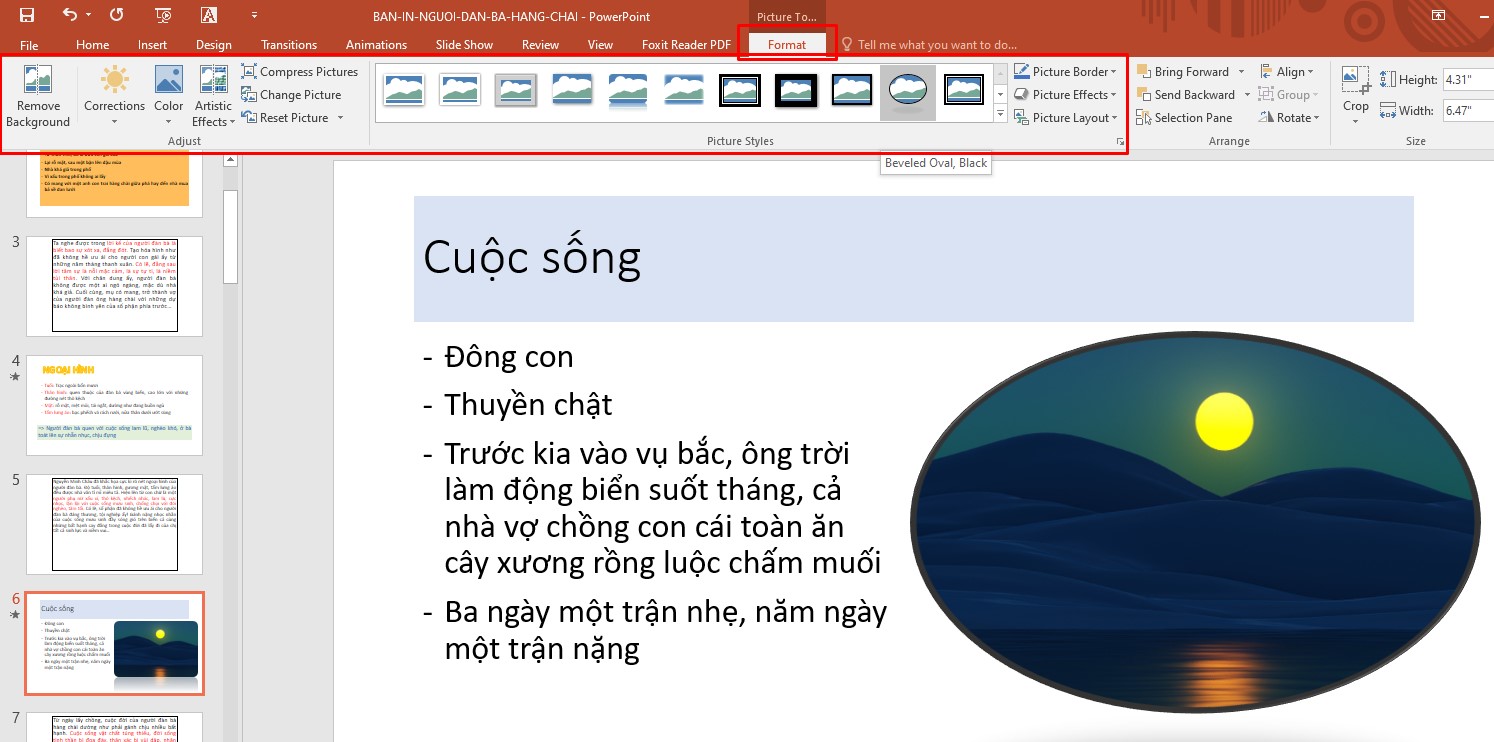1494x742 pixels.
Task: Switch to the Animations tab
Action: click(x=376, y=44)
